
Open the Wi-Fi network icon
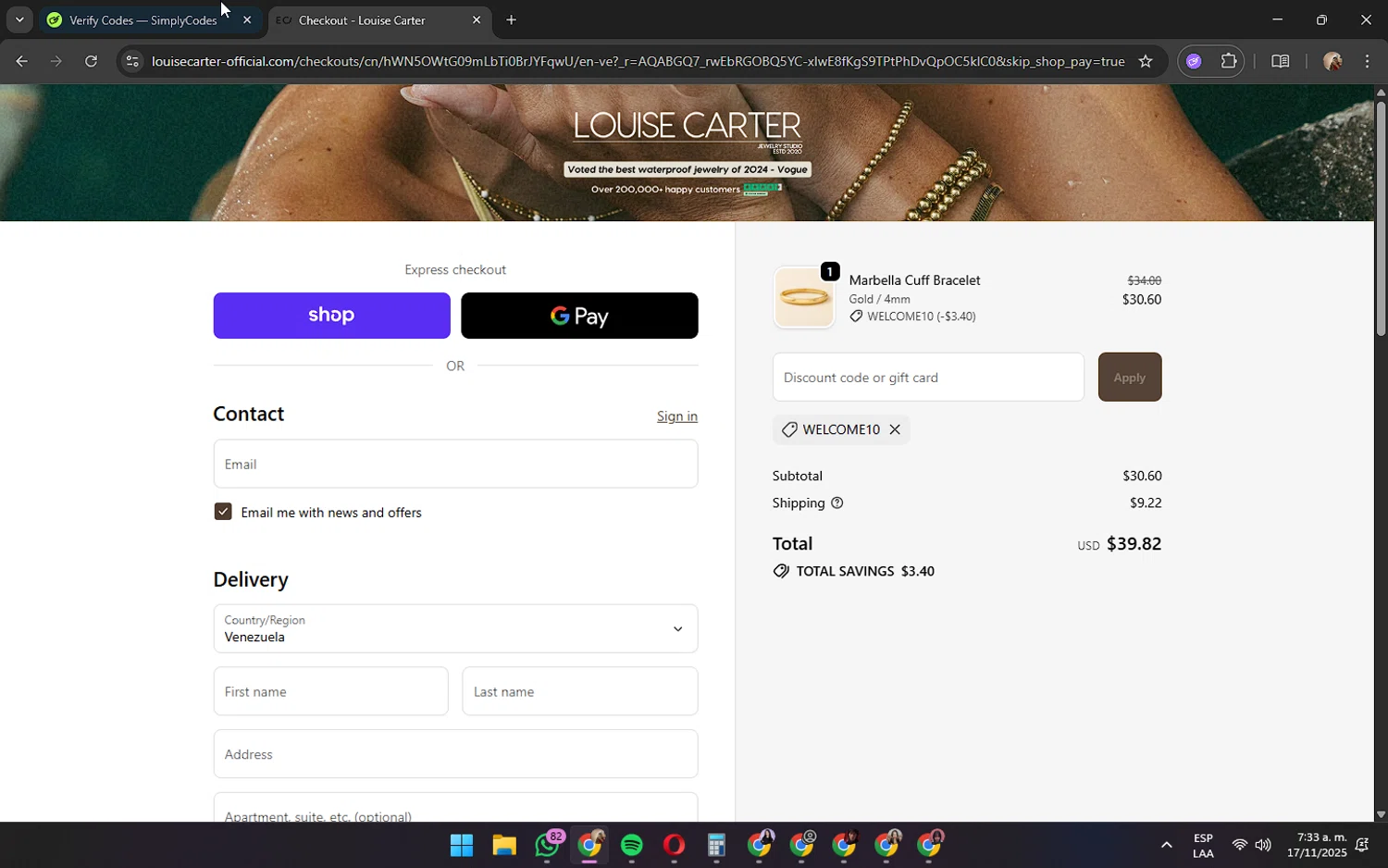tap(1239, 845)
